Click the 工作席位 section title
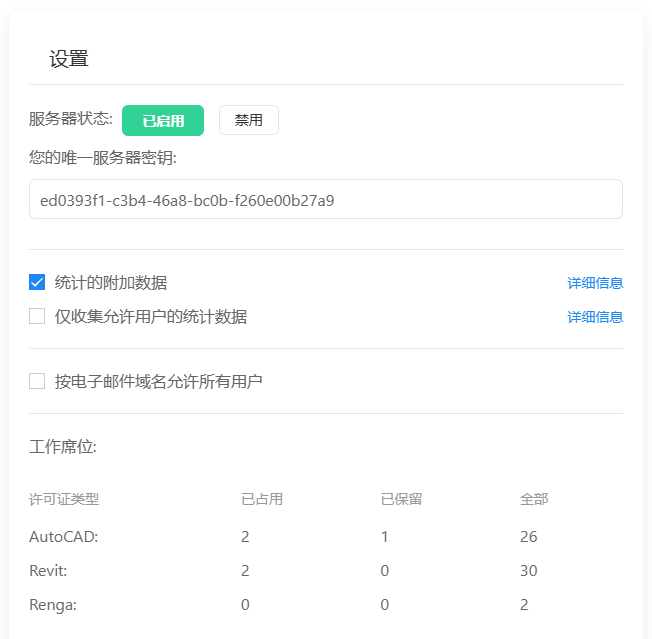652x639 pixels. tap(63, 446)
